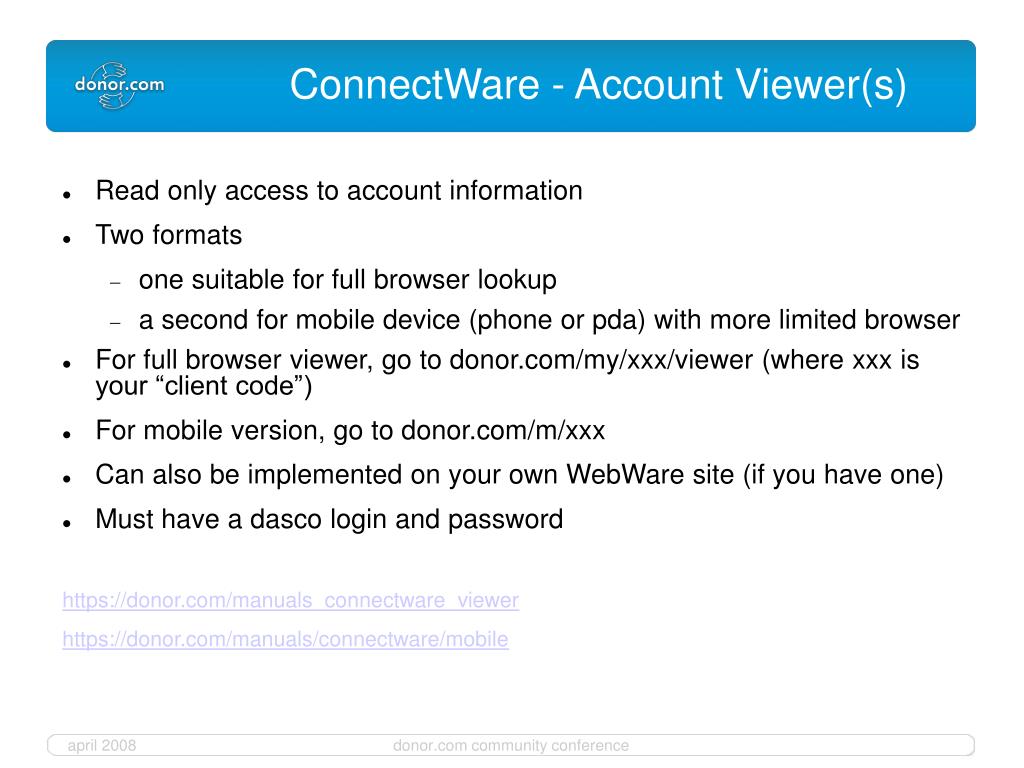Open the manuals/connectware/mobile link
1024x768 pixels.
(285, 639)
